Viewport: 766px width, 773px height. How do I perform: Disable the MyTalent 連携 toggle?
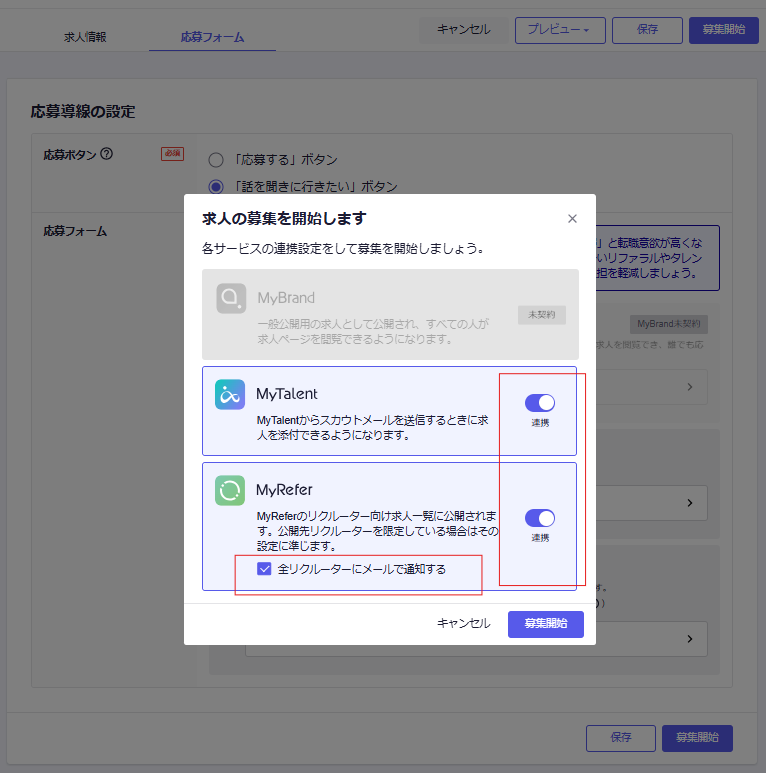coord(540,403)
